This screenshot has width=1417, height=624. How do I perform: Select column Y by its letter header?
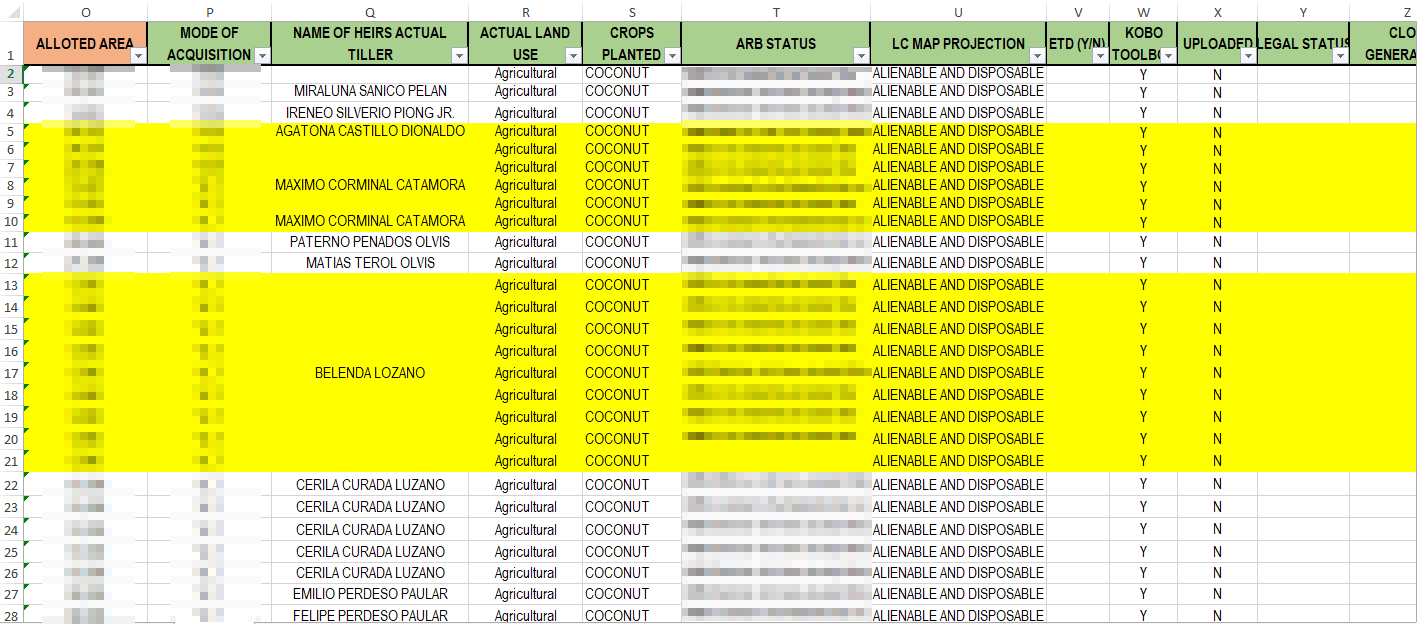pyautogui.click(x=1303, y=11)
